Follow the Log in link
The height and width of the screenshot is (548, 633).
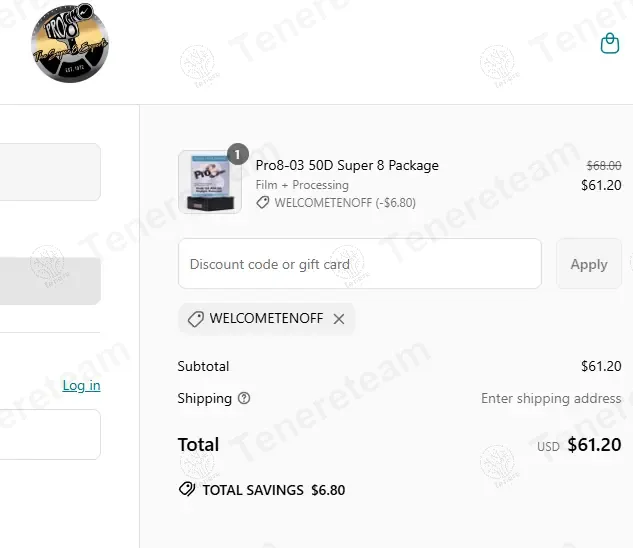pos(81,385)
